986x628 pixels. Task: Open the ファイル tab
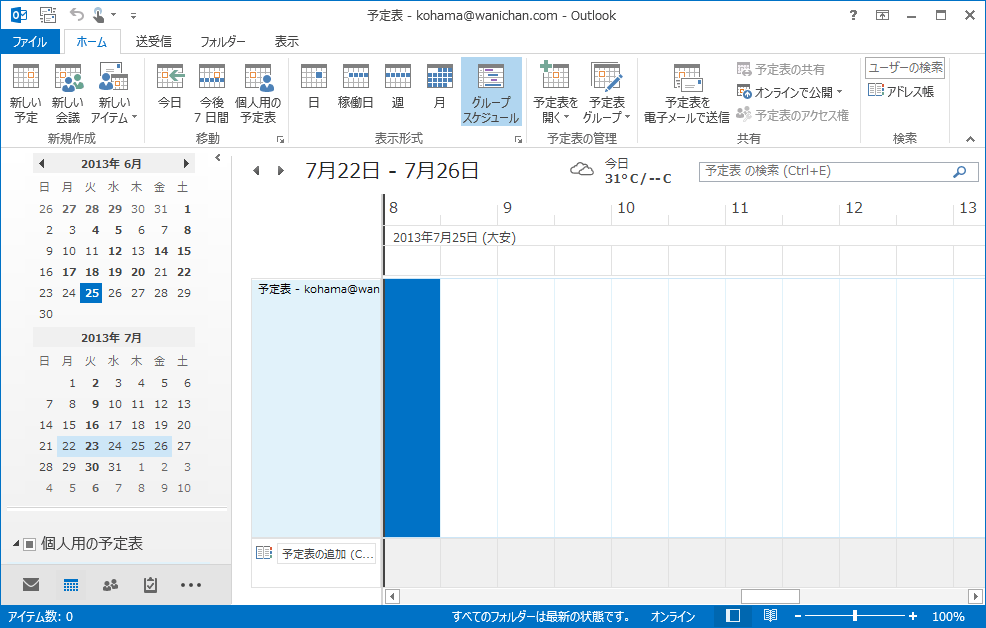point(30,41)
